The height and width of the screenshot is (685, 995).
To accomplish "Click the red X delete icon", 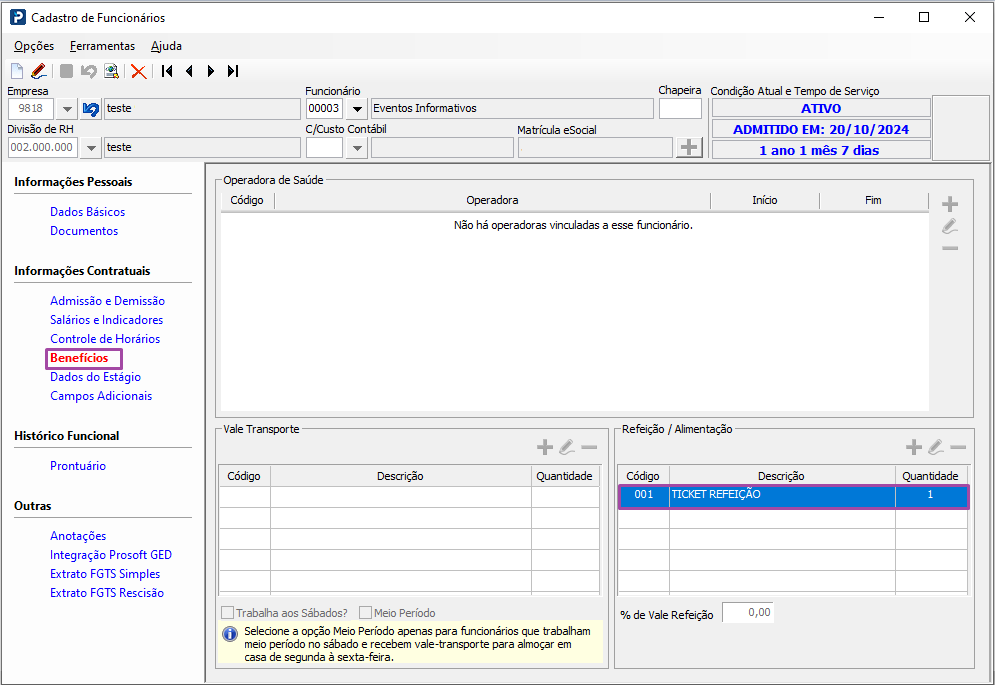I will coord(138,71).
